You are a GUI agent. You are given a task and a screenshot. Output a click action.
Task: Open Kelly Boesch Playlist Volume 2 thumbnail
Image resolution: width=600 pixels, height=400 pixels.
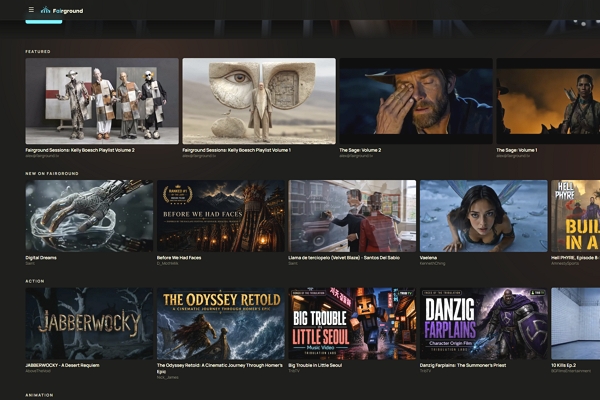coord(102,101)
